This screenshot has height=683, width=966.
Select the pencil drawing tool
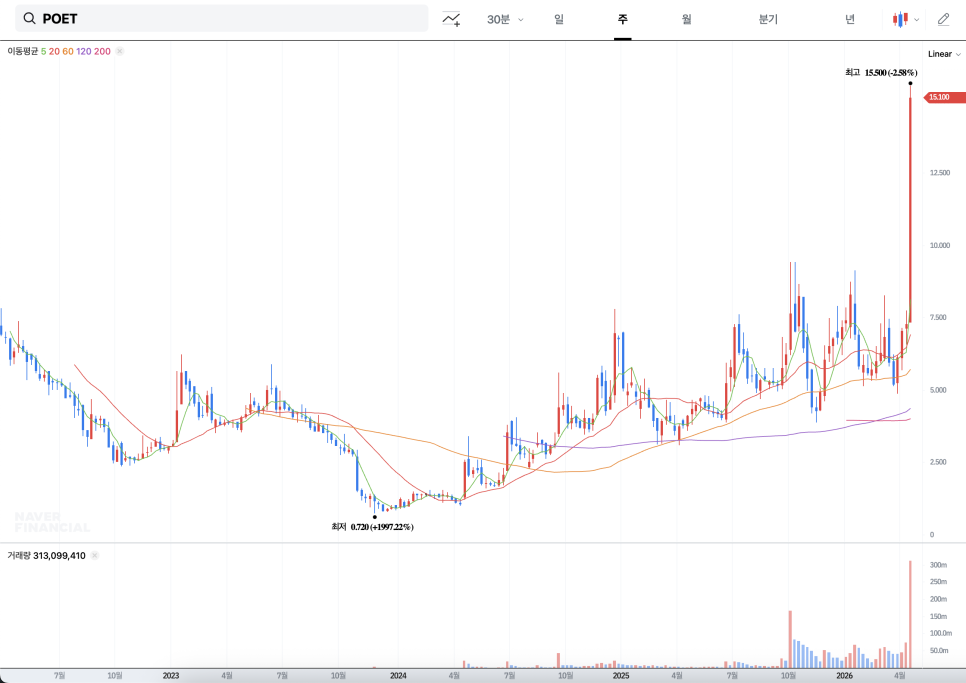point(943,19)
